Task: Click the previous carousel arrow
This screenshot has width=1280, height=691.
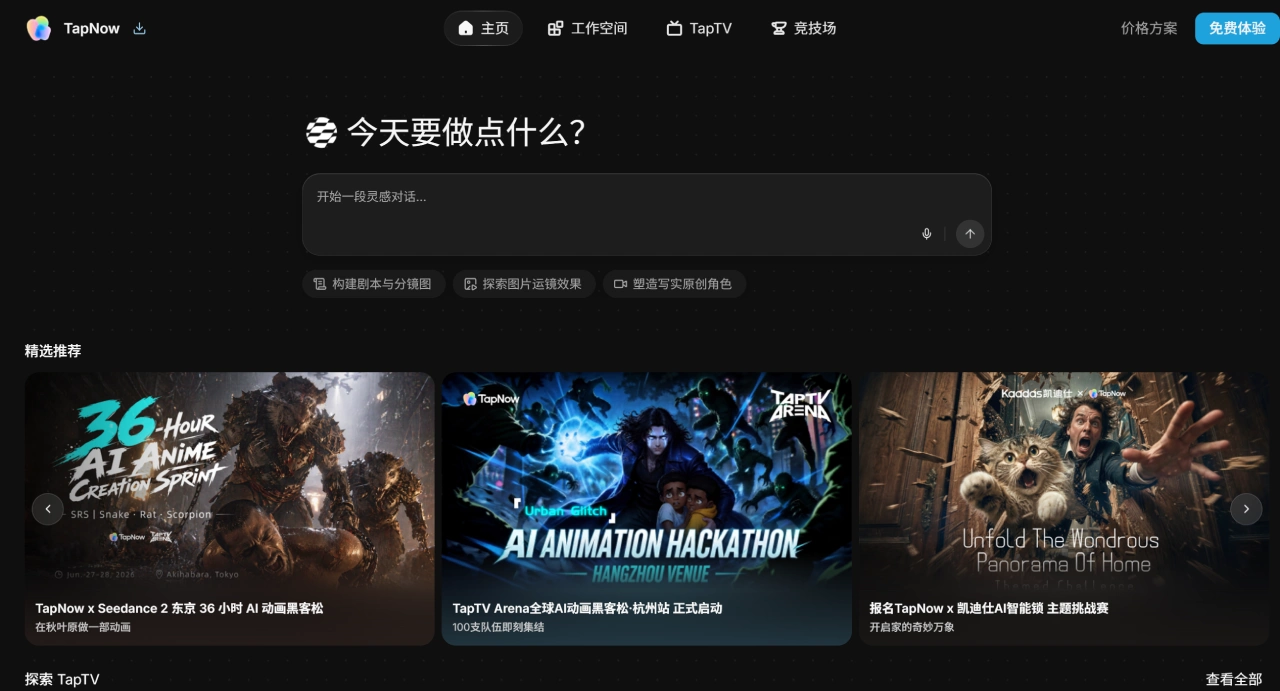Action: pyautogui.click(x=48, y=509)
